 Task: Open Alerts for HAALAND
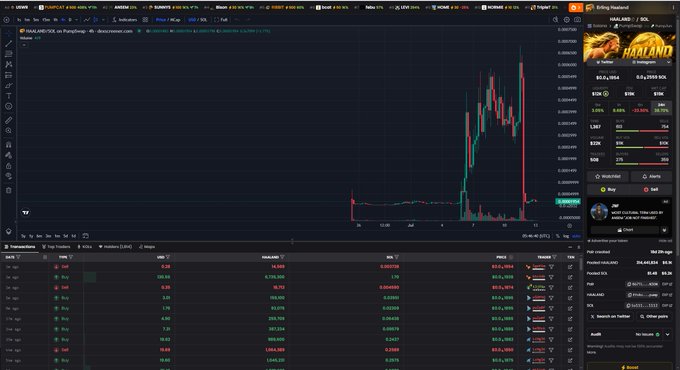click(x=651, y=177)
